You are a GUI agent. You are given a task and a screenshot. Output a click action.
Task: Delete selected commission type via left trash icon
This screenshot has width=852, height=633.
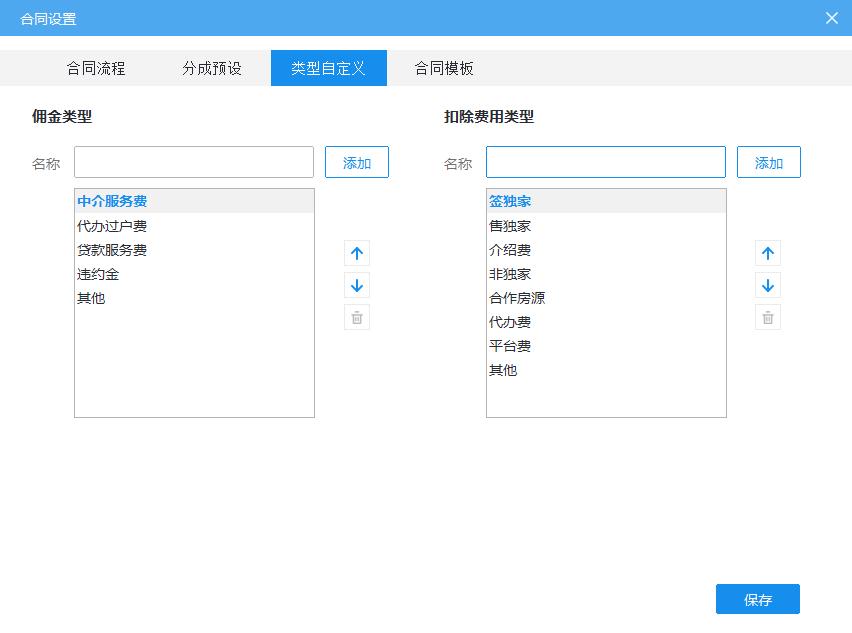357,317
